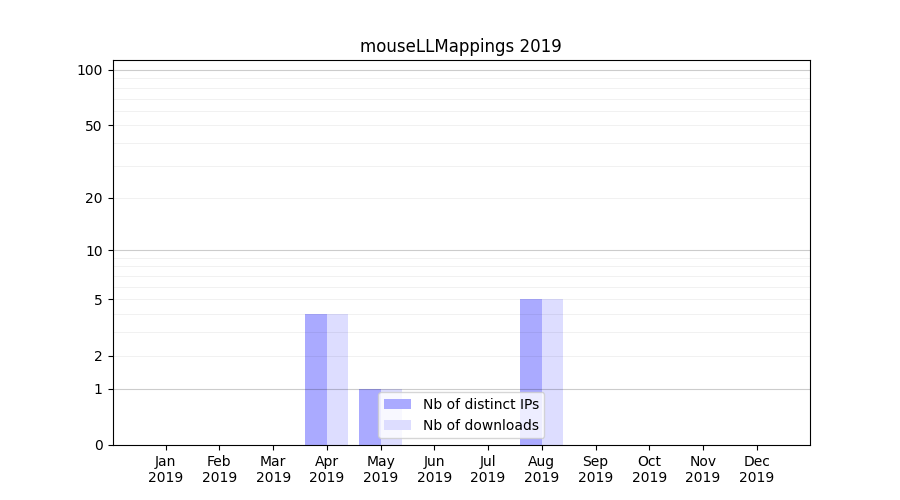The width and height of the screenshot is (900, 500).
Task: Click the chart title mouseLLMappings 2019
Action: click(x=460, y=46)
